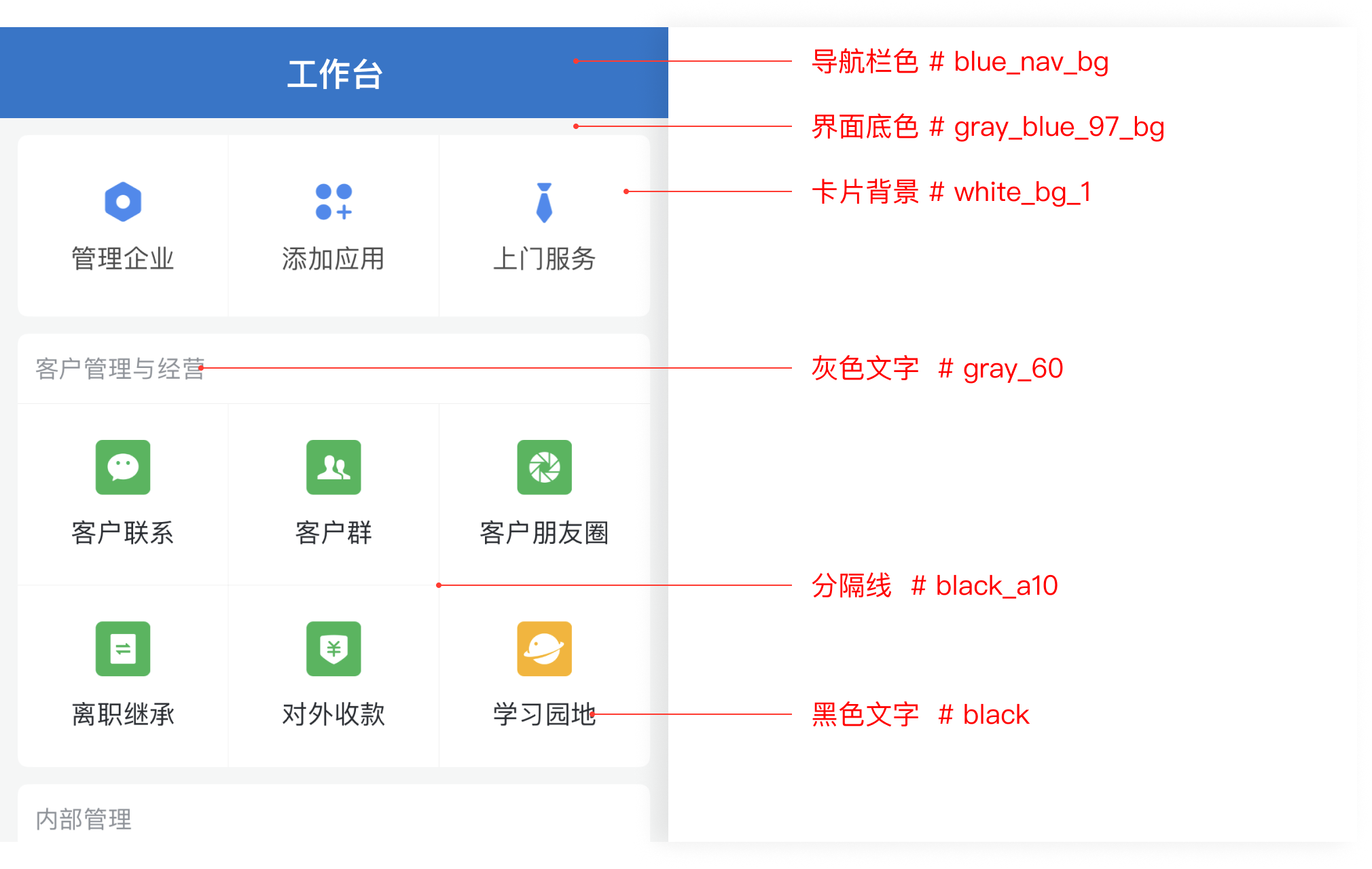Click the 客户朋友圈 text label
The image size is (1372, 869).
[x=544, y=533]
